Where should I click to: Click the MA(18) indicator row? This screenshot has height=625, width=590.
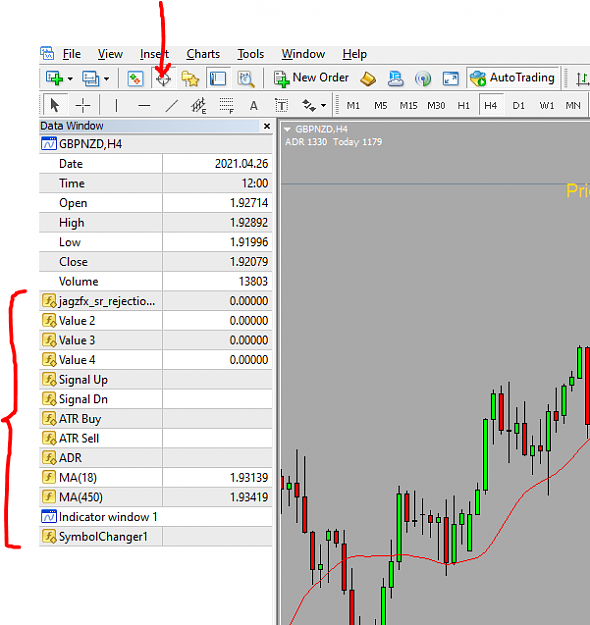click(156, 478)
